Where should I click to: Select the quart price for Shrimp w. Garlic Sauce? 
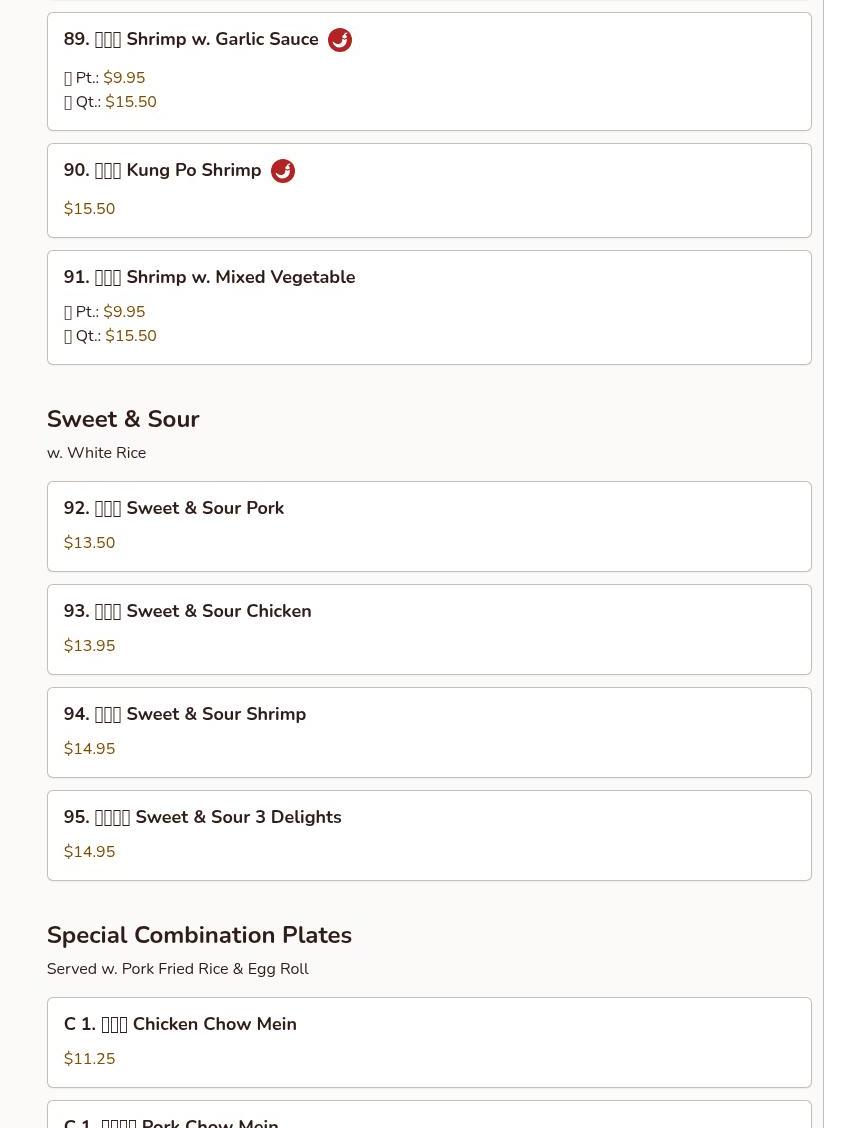tap(131, 102)
